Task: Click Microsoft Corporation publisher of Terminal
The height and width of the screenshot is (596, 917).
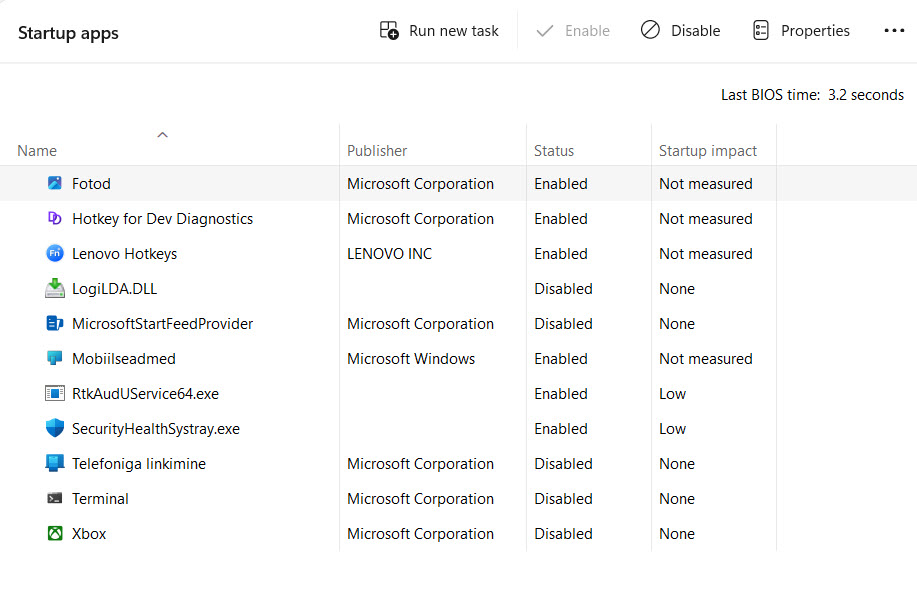Action: pyautogui.click(x=420, y=499)
